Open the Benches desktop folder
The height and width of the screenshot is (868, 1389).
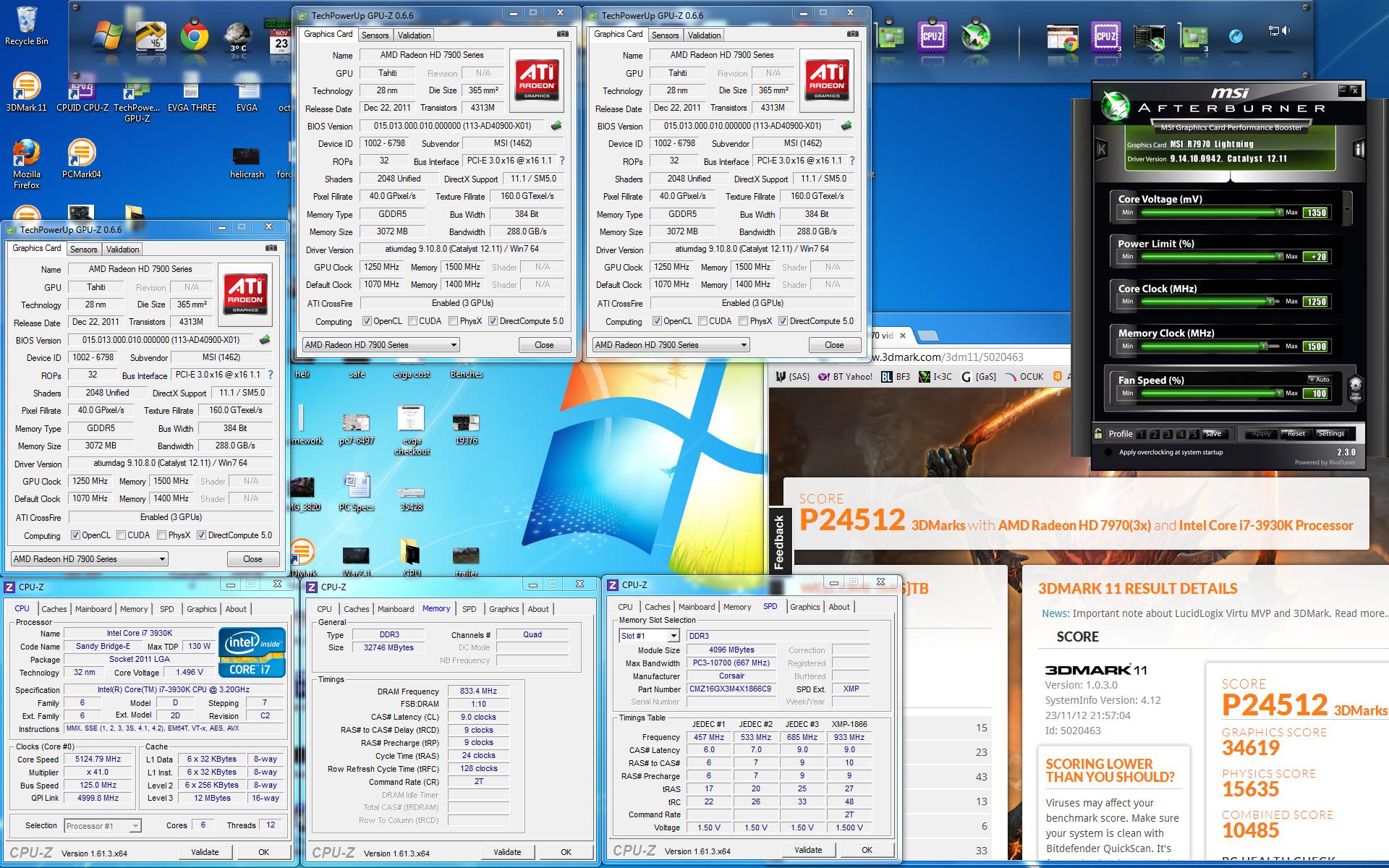tap(466, 374)
